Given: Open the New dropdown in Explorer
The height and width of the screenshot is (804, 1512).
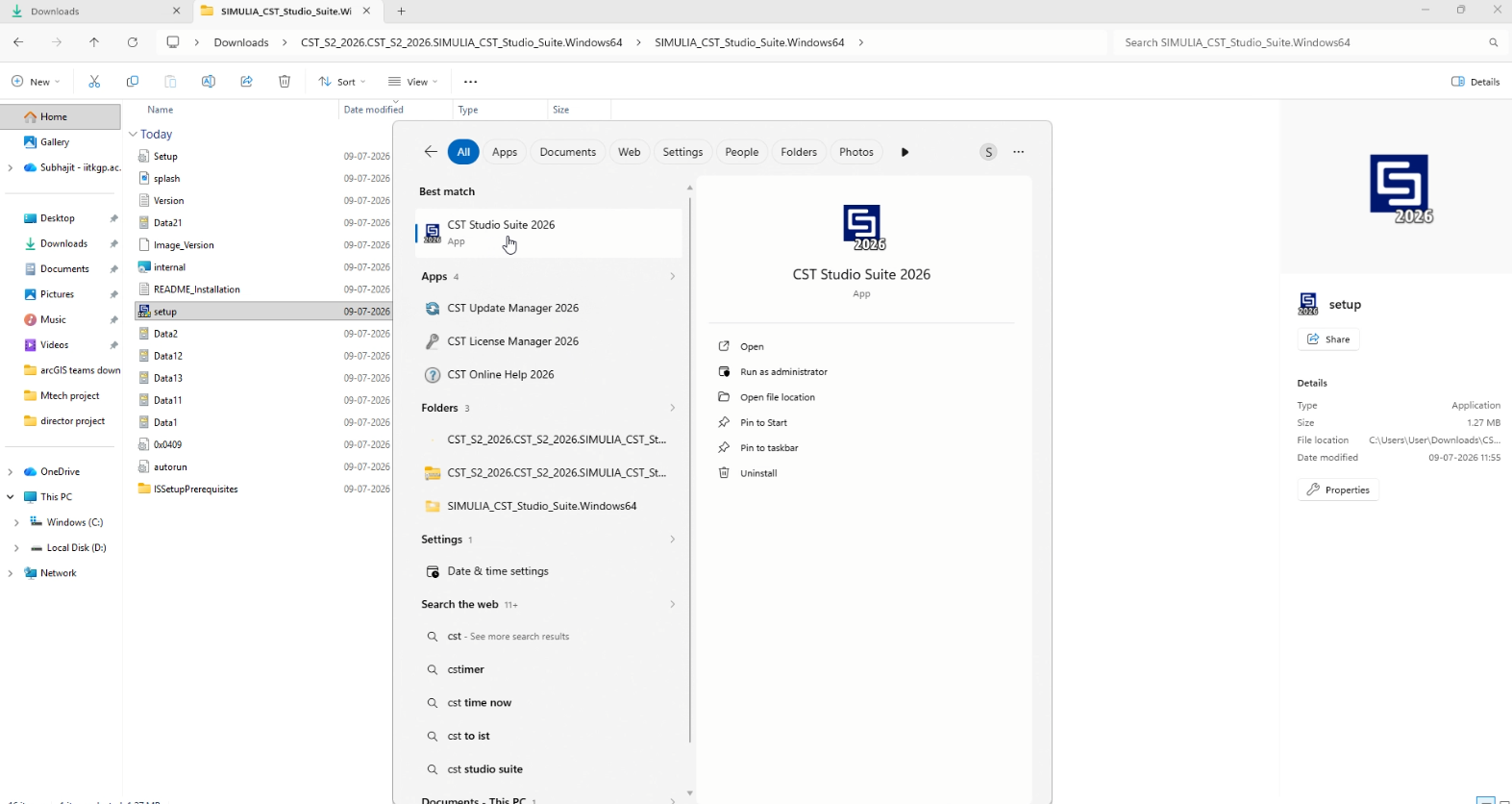Looking at the screenshot, I should tap(37, 82).
